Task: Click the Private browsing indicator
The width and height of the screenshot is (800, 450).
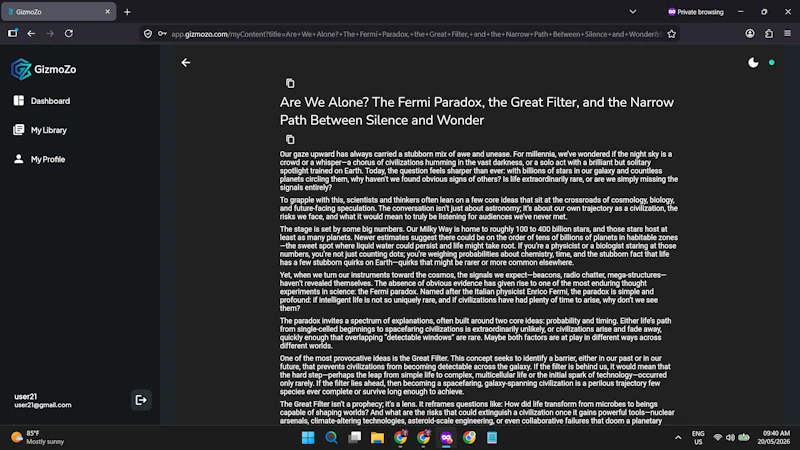Action: pyautogui.click(x=695, y=12)
